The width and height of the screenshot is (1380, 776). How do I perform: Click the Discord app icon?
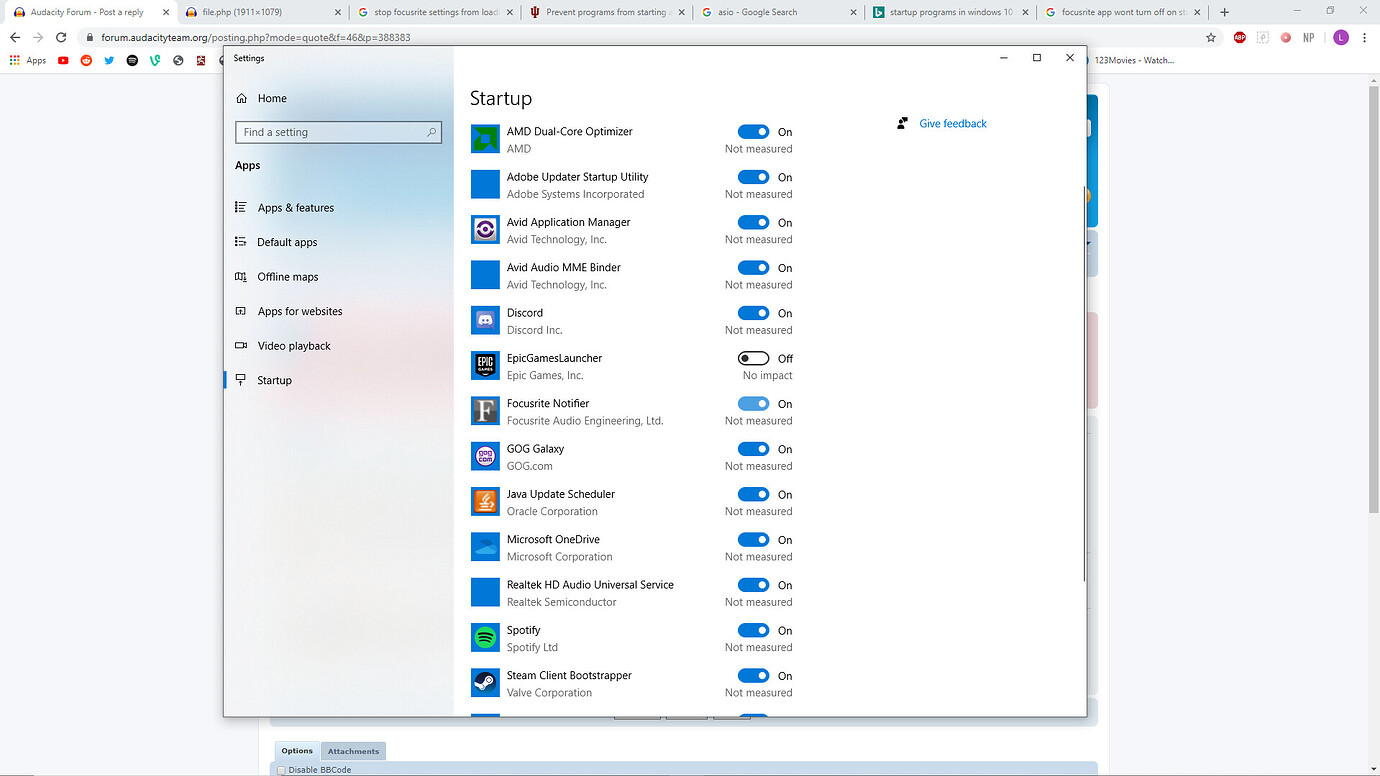[485, 321]
